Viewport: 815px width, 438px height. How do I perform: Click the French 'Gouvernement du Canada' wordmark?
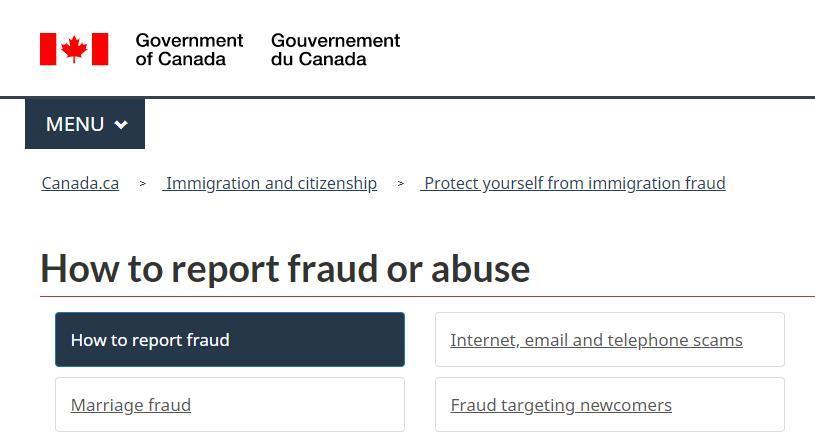coord(336,49)
